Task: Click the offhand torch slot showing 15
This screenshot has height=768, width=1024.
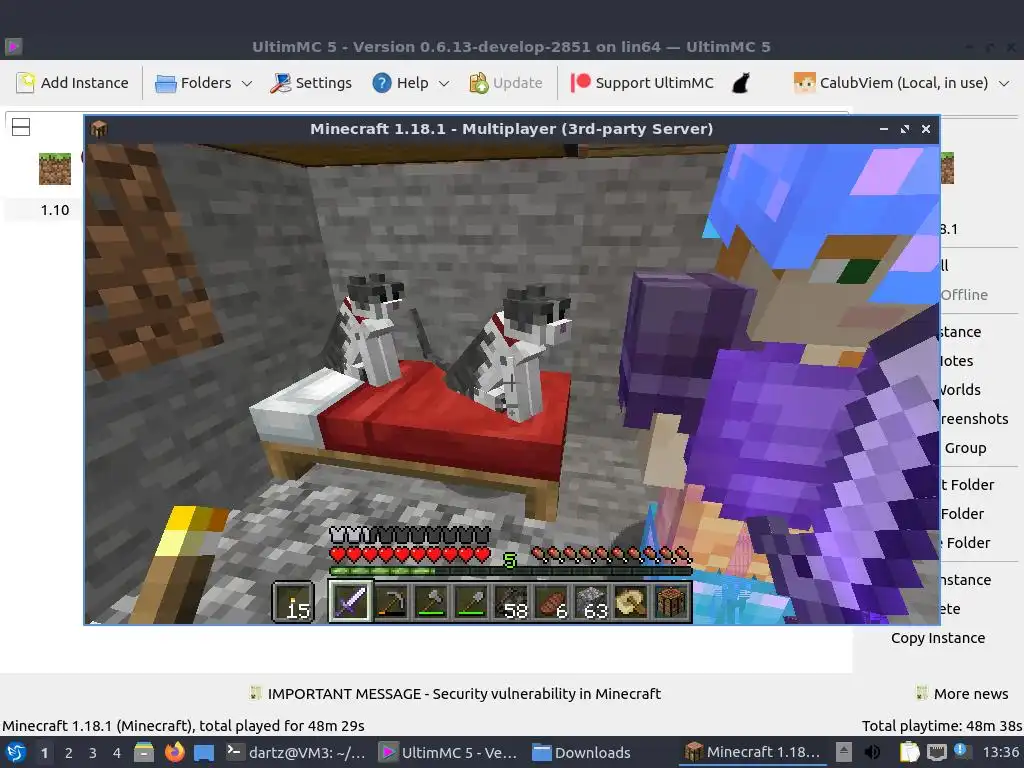Action: [x=293, y=601]
